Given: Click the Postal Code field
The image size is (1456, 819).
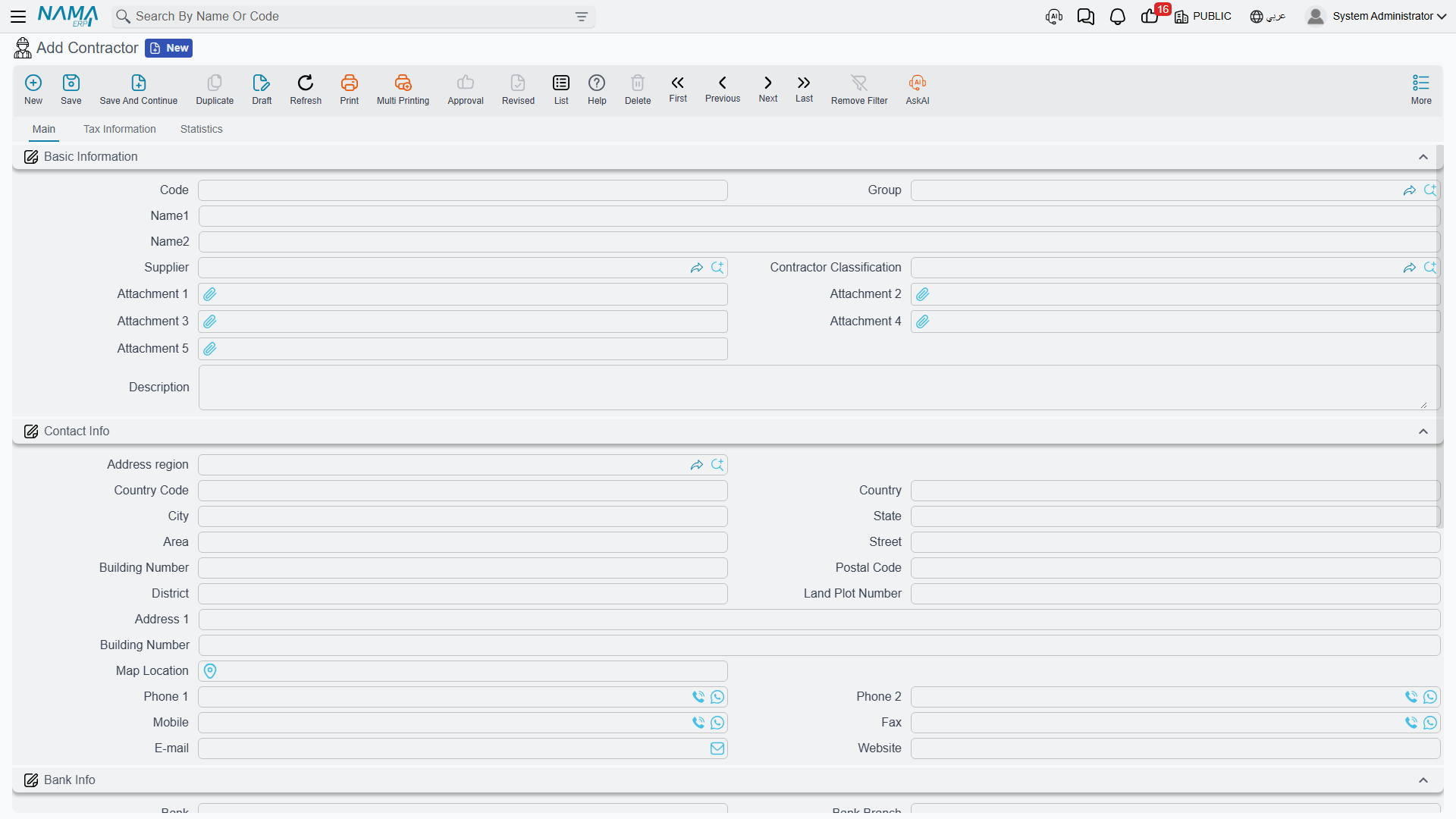Looking at the screenshot, I should [x=1175, y=568].
